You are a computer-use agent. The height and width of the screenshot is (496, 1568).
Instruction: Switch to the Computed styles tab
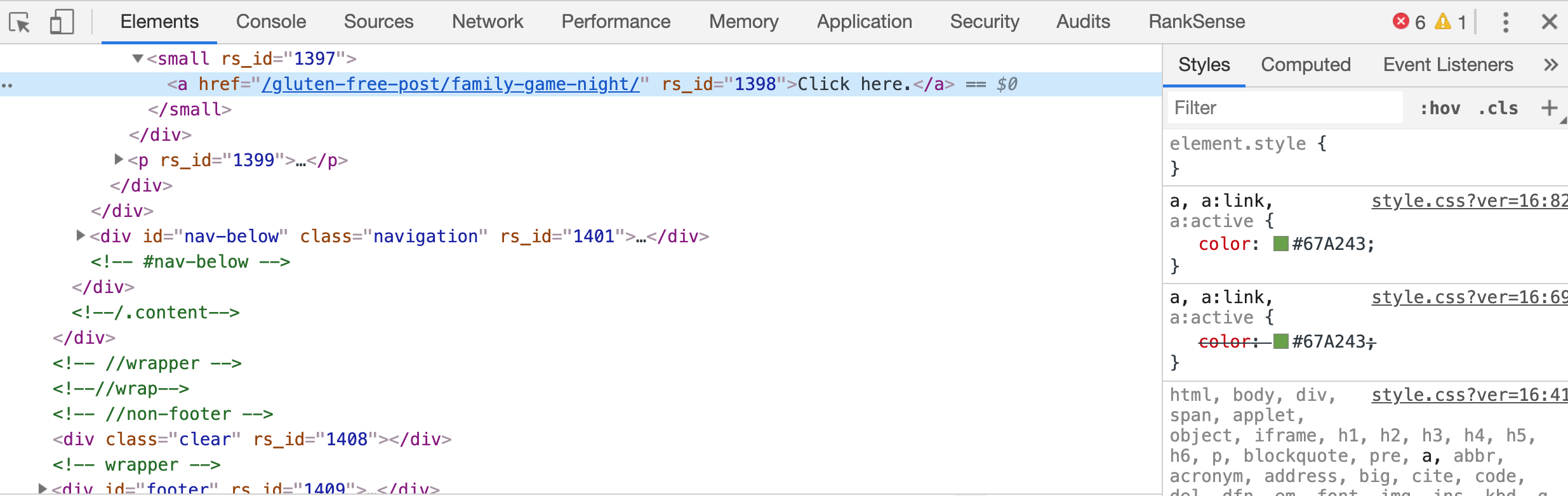click(x=1305, y=65)
